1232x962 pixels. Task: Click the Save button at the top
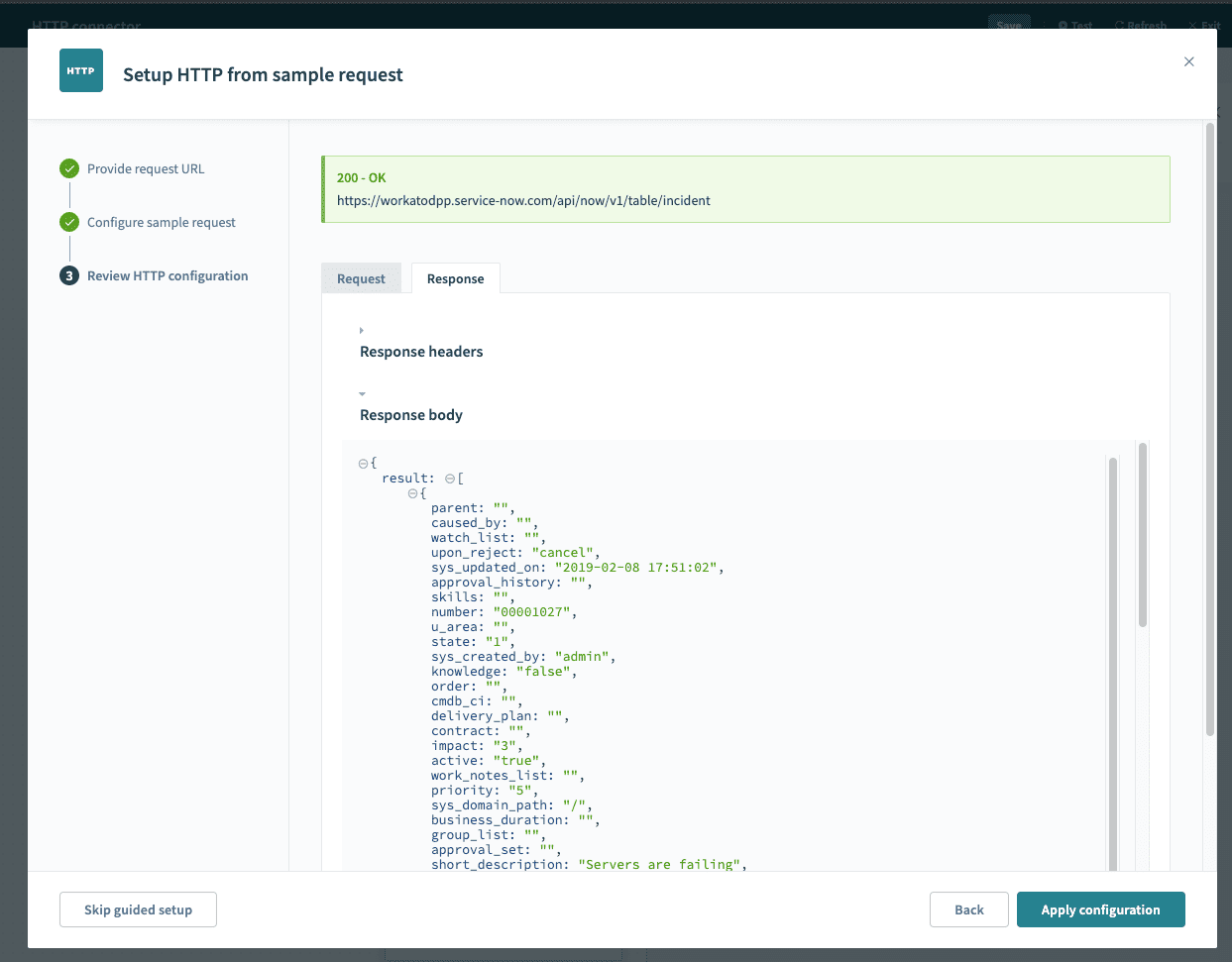1008,25
